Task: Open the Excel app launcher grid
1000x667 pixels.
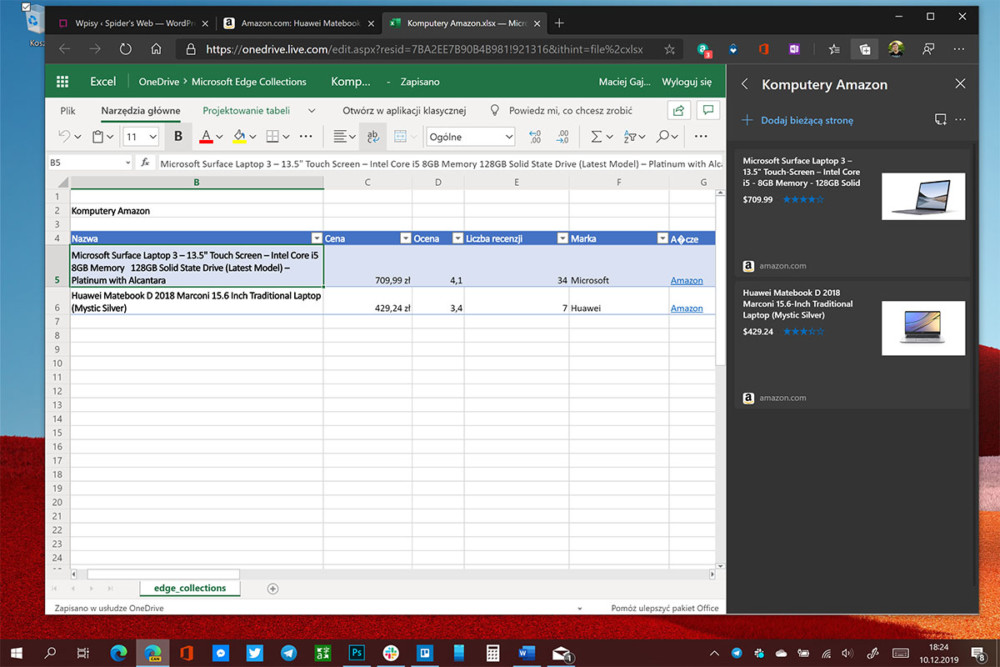Action: tap(62, 82)
